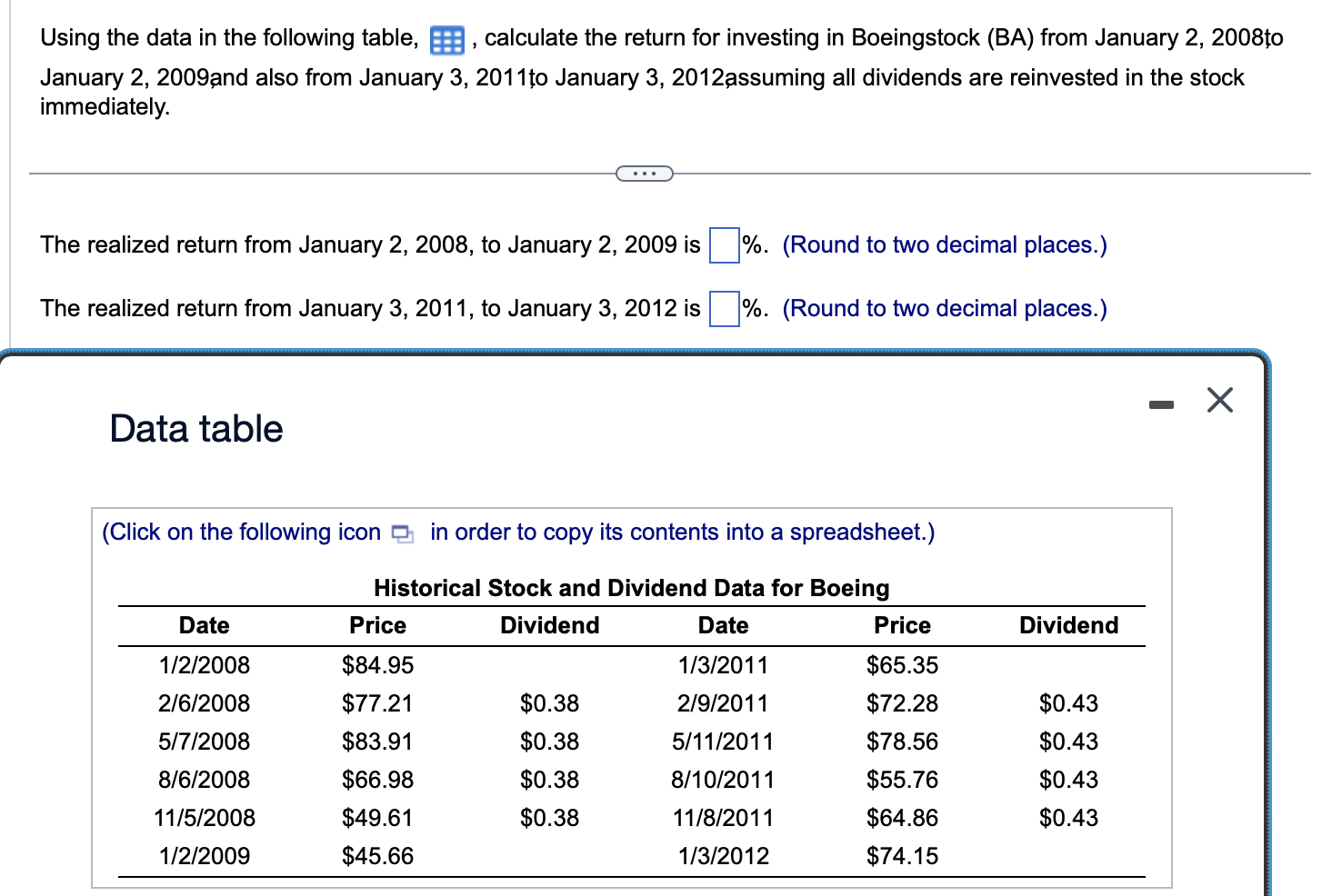Click the X icon on the Data table window
The height and width of the screenshot is (896, 1322).
[1219, 400]
